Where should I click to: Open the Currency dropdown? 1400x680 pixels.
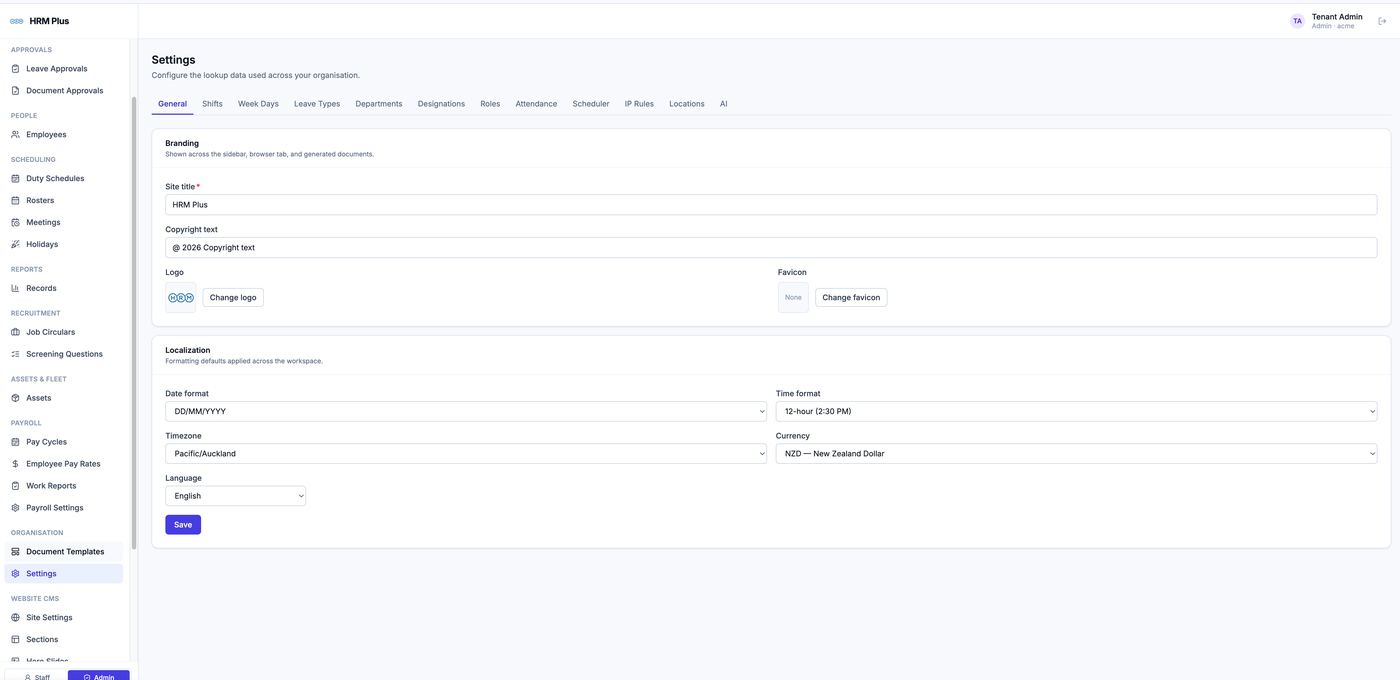(x=1076, y=454)
